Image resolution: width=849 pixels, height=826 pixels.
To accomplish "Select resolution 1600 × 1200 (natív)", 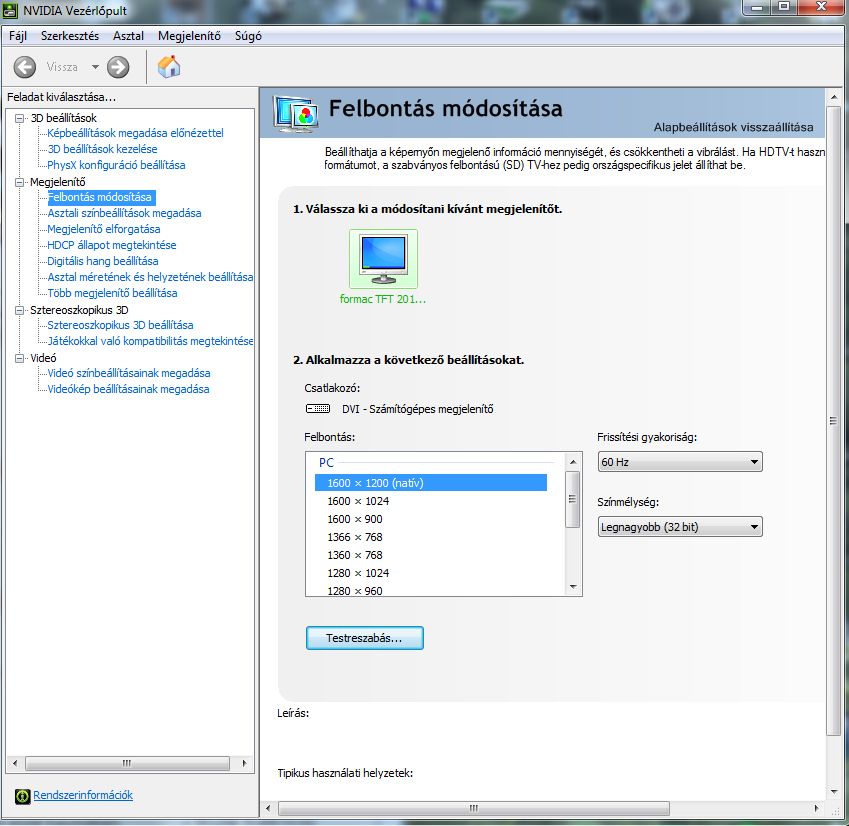I will point(431,483).
